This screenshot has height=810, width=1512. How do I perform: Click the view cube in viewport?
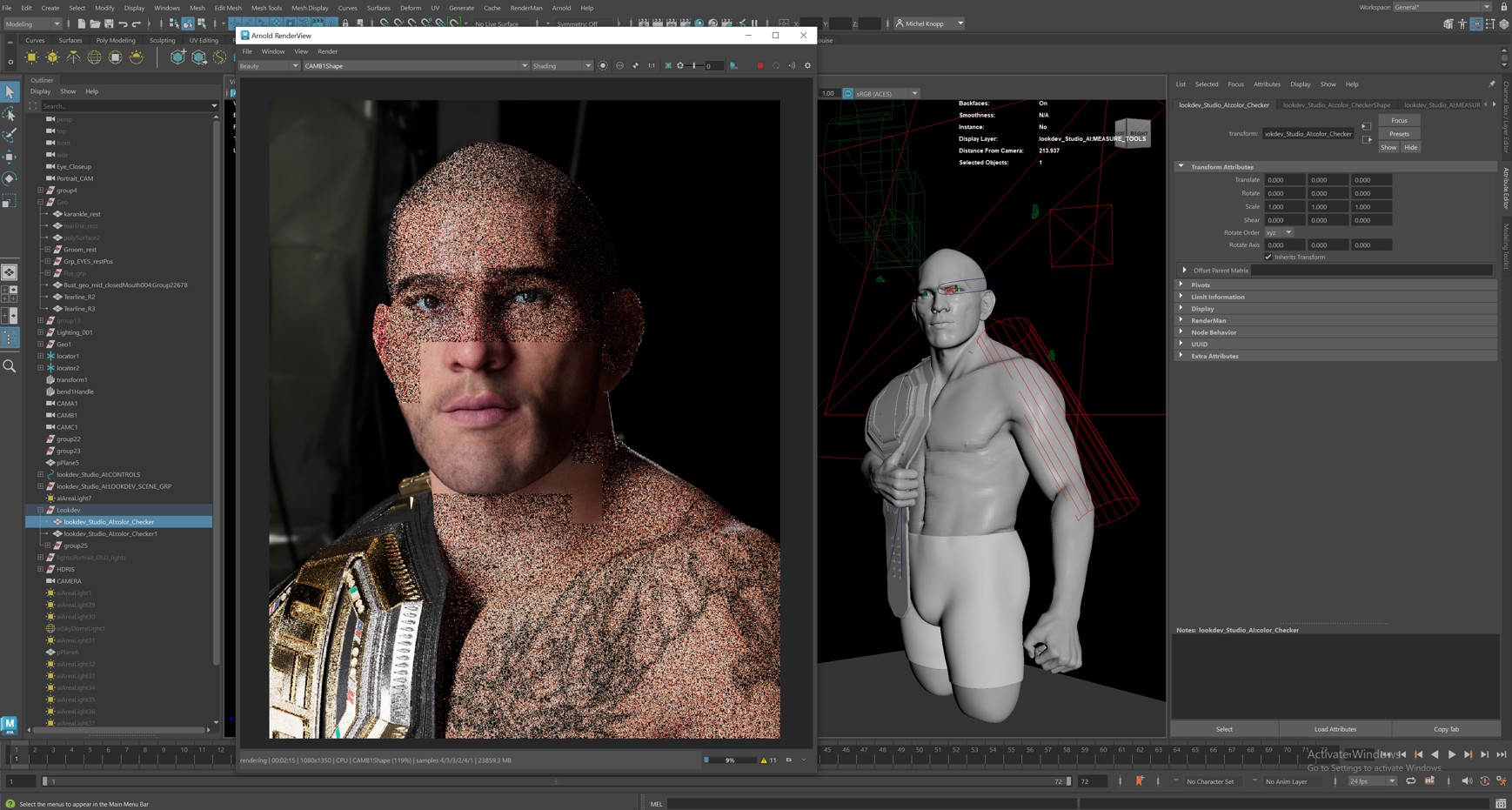(x=1132, y=133)
